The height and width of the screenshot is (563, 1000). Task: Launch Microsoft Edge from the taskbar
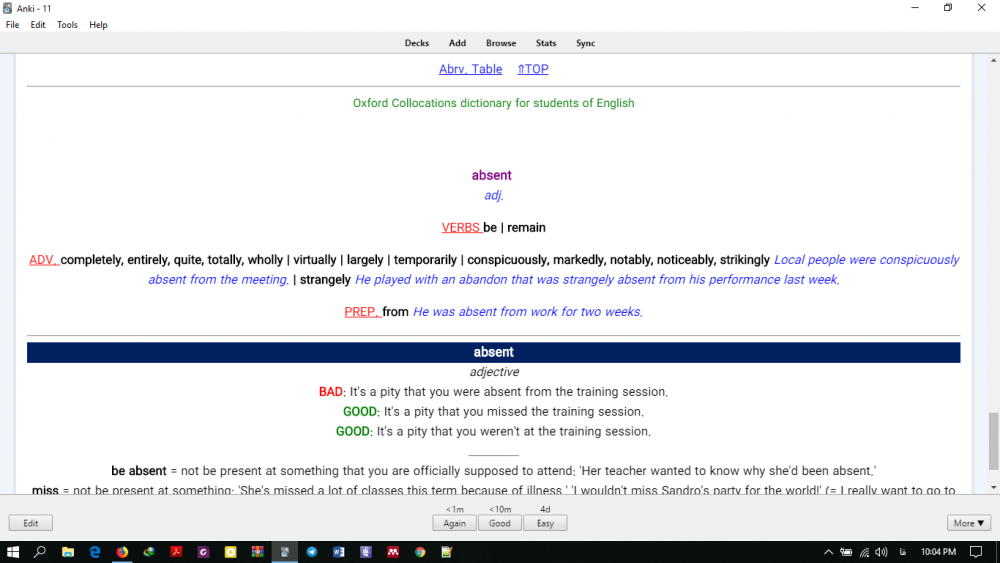pyautogui.click(x=95, y=552)
